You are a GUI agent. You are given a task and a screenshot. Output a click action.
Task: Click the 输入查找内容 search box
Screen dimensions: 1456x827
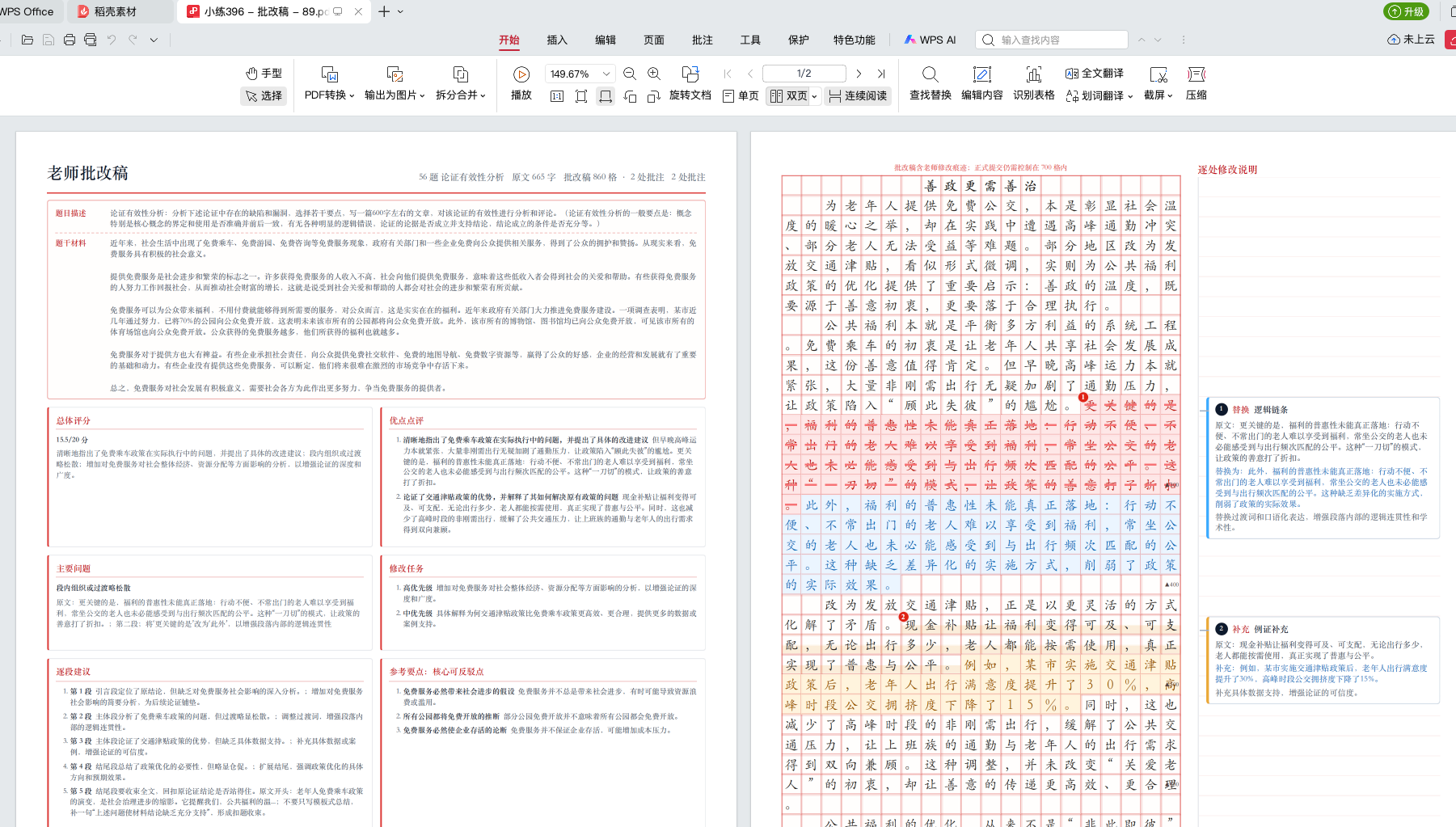tap(1052, 40)
